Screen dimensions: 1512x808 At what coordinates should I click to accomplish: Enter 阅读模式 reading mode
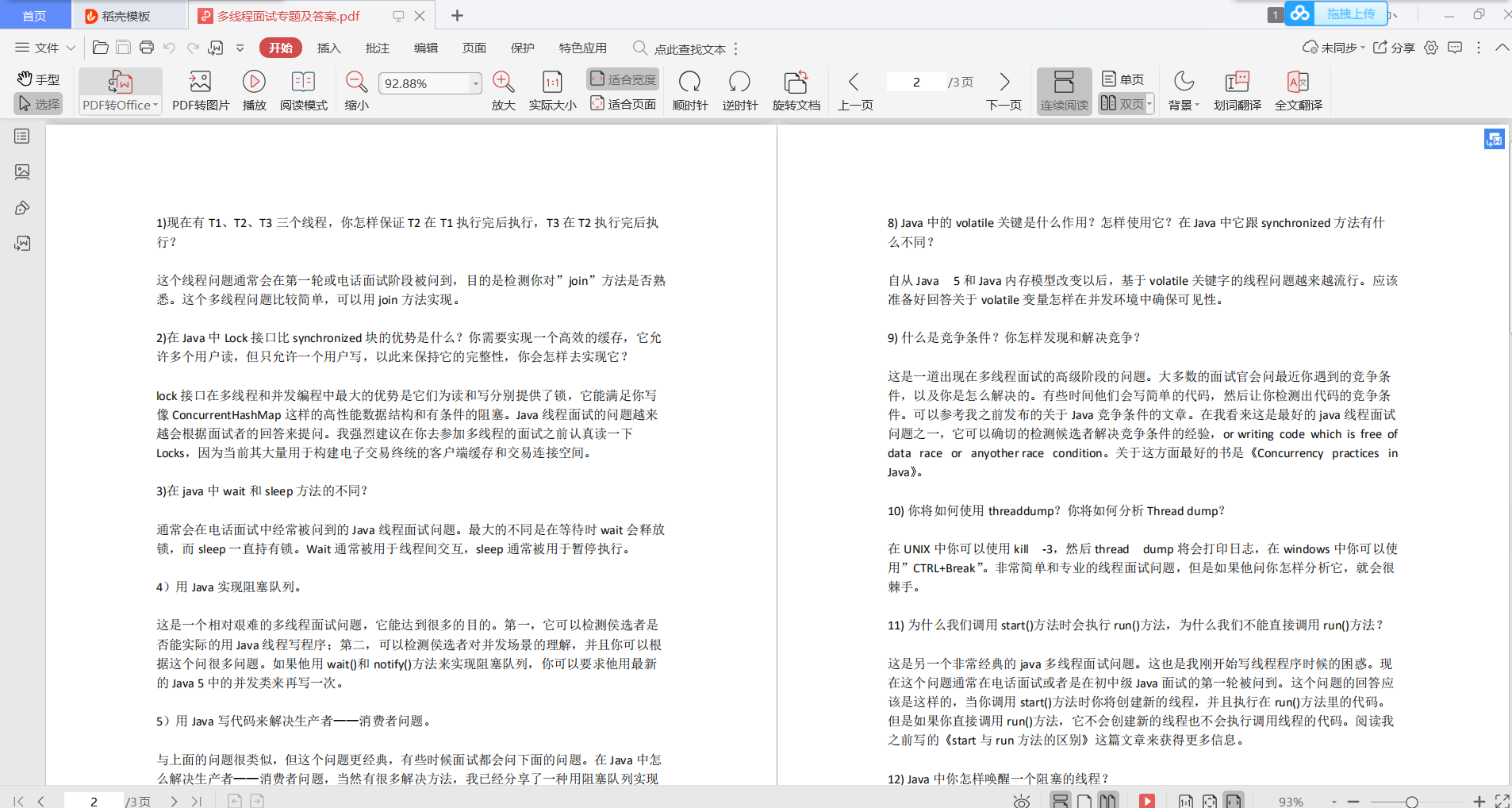[x=303, y=90]
